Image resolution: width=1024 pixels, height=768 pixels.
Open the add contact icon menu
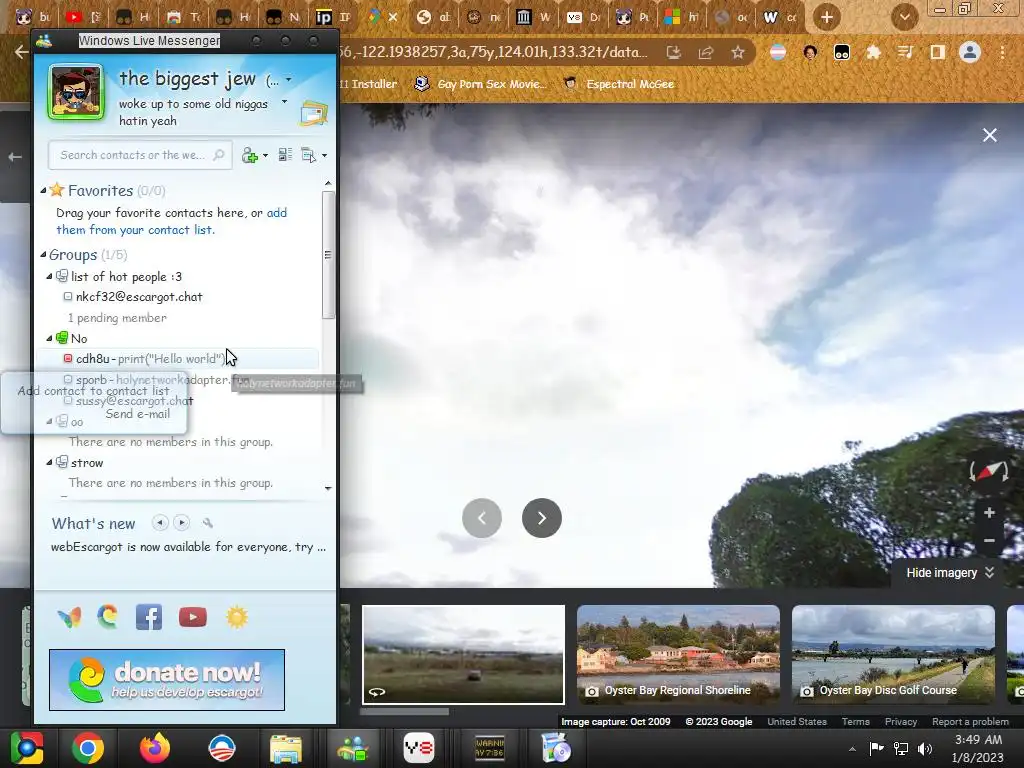[254, 155]
